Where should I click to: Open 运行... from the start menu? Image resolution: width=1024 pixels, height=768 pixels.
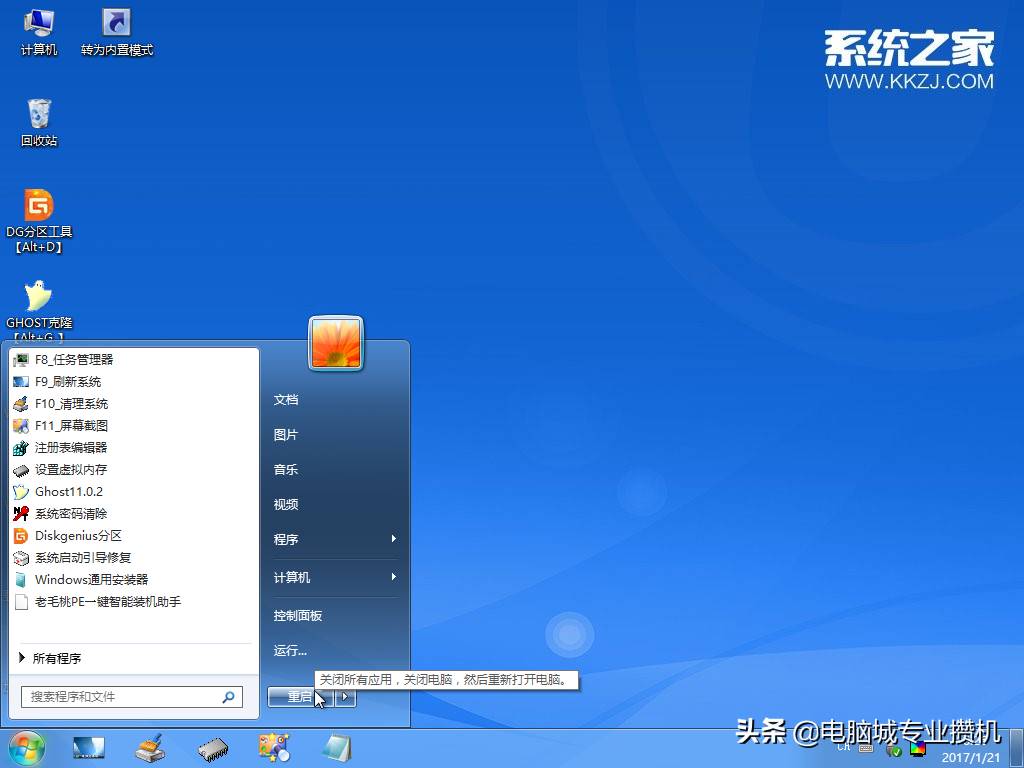(x=290, y=651)
